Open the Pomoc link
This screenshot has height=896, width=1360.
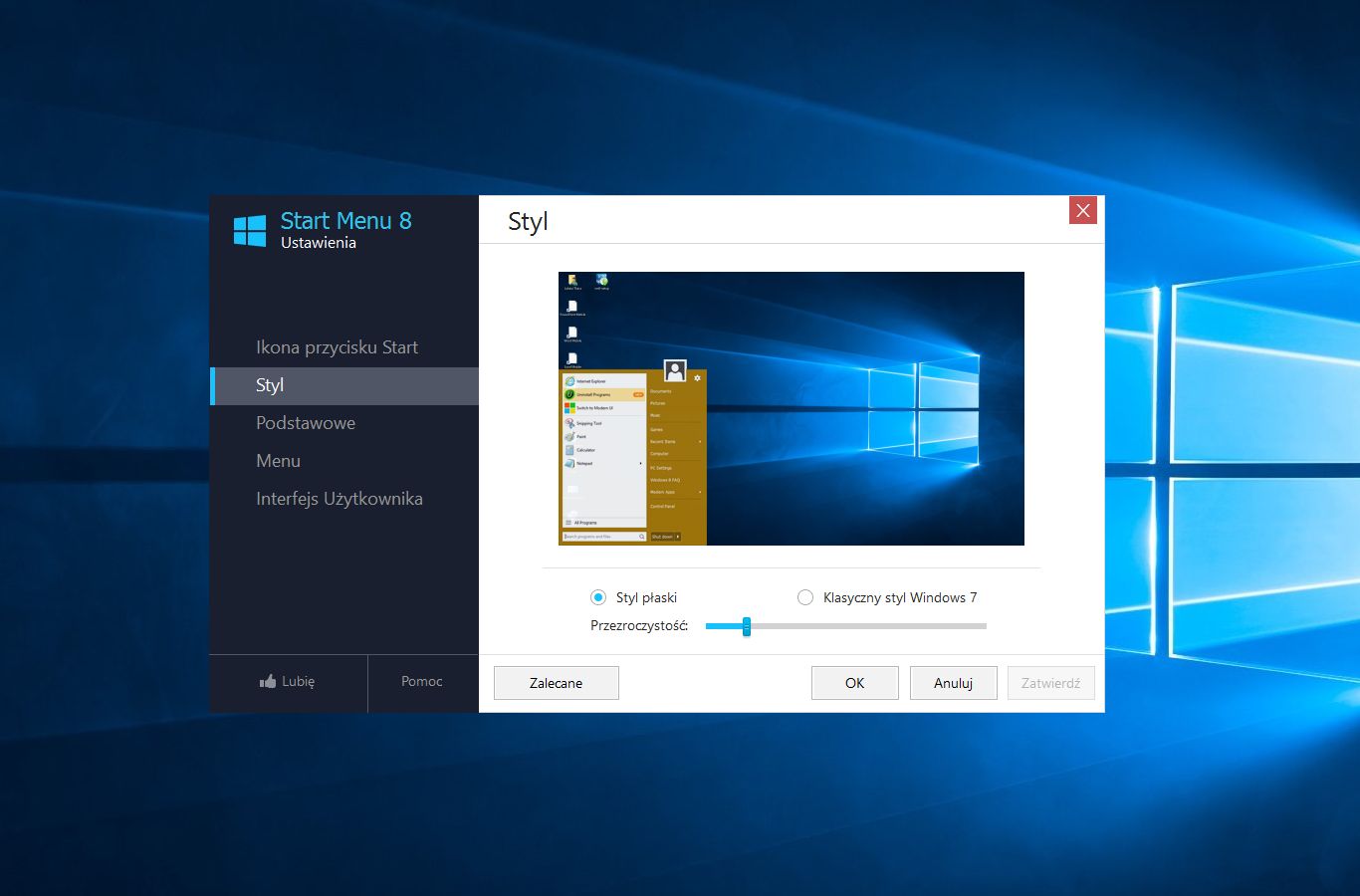(x=422, y=681)
